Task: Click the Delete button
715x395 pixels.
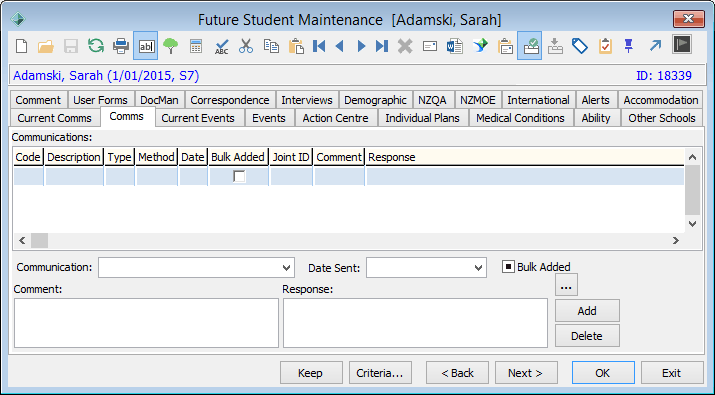Action: point(587,336)
